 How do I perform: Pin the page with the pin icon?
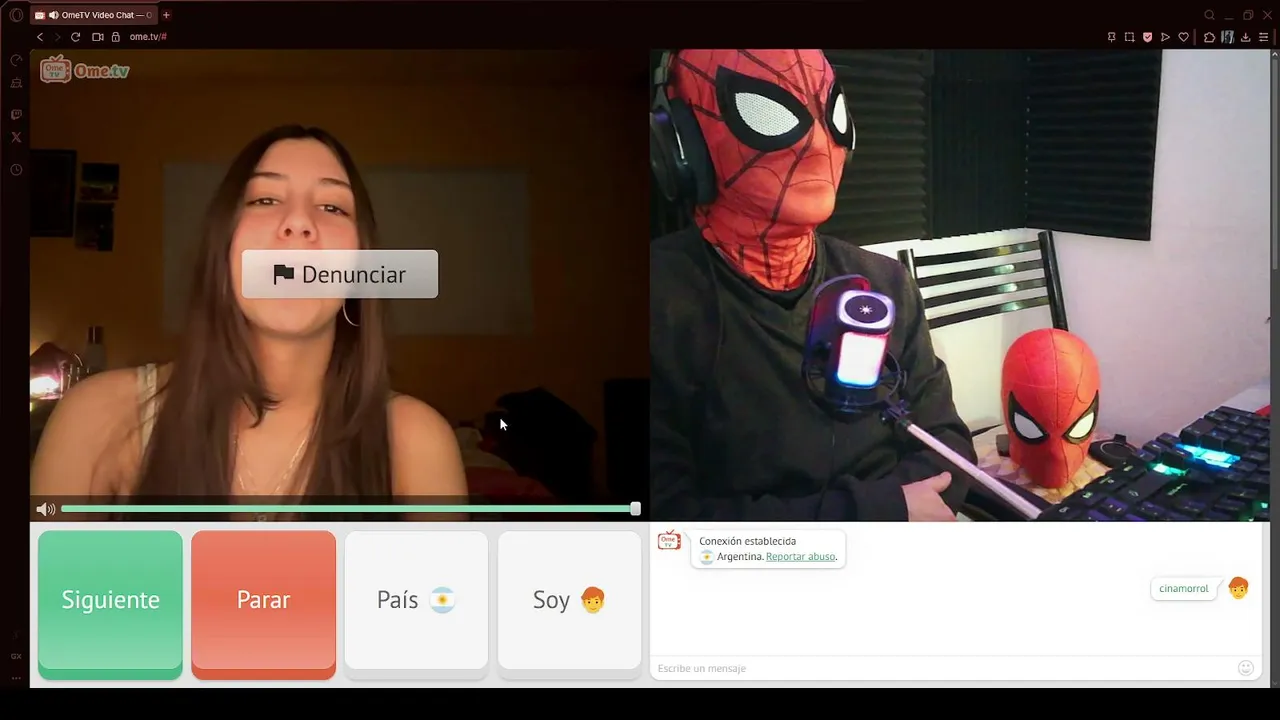pos(1111,37)
